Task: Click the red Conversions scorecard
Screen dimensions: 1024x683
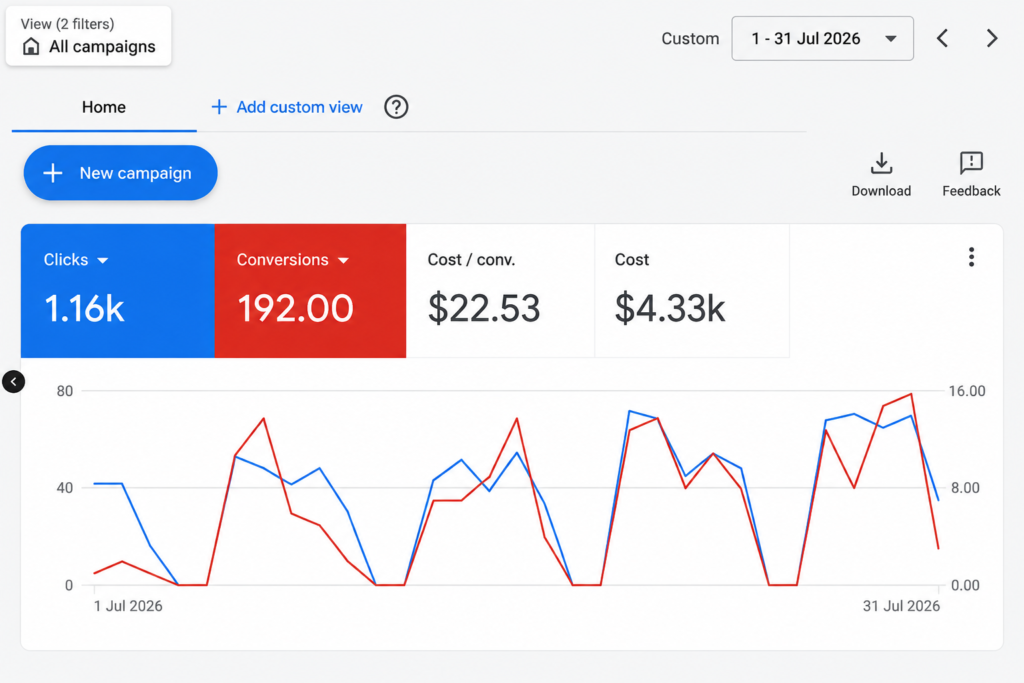Action: coord(310,291)
